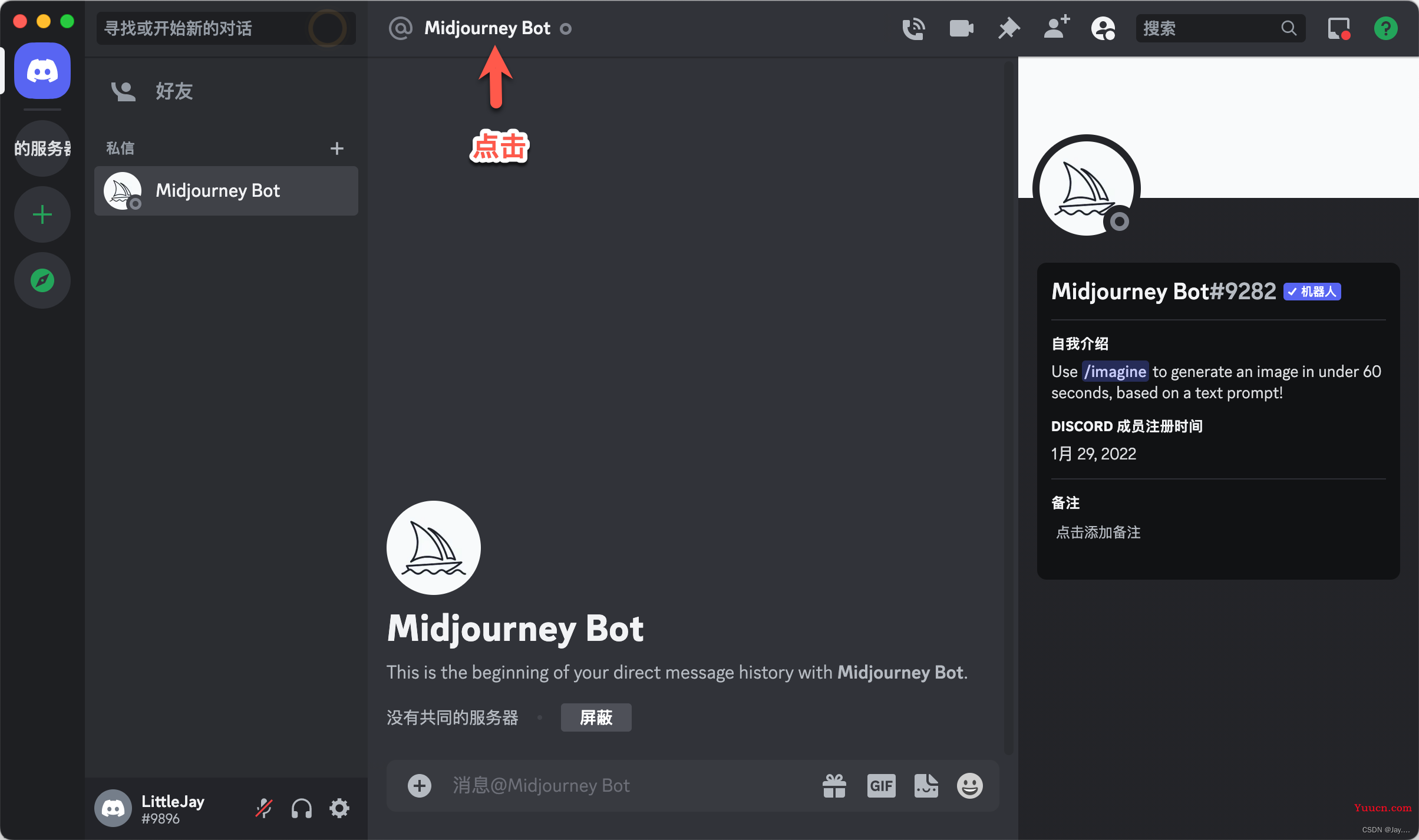1419x840 pixels.
Task: Click 点击添加备注 note field
Action: pyautogui.click(x=1098, y=533)
